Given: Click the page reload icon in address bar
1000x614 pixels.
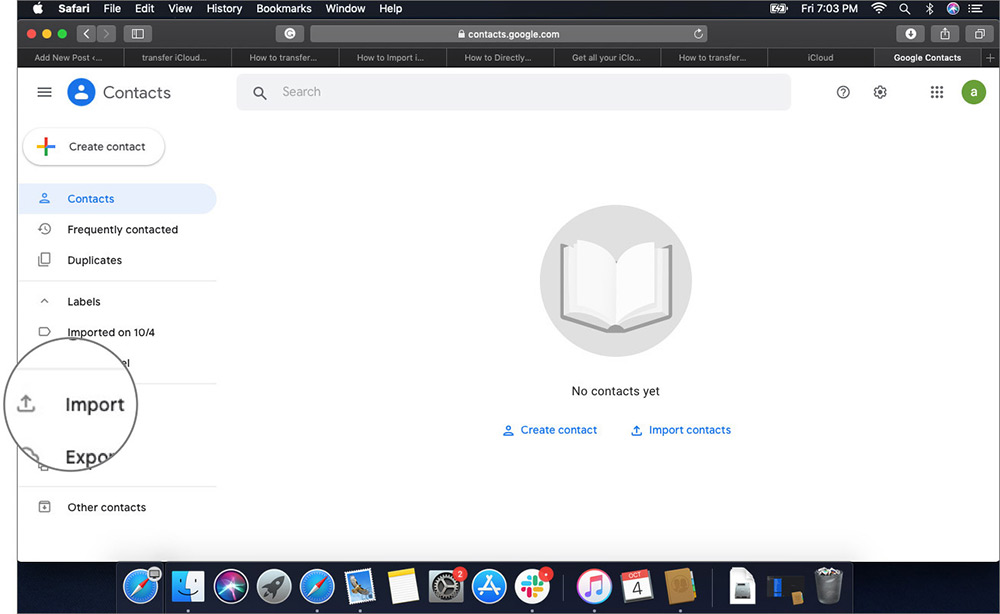Looking at the screenshot, I should 699,33.
